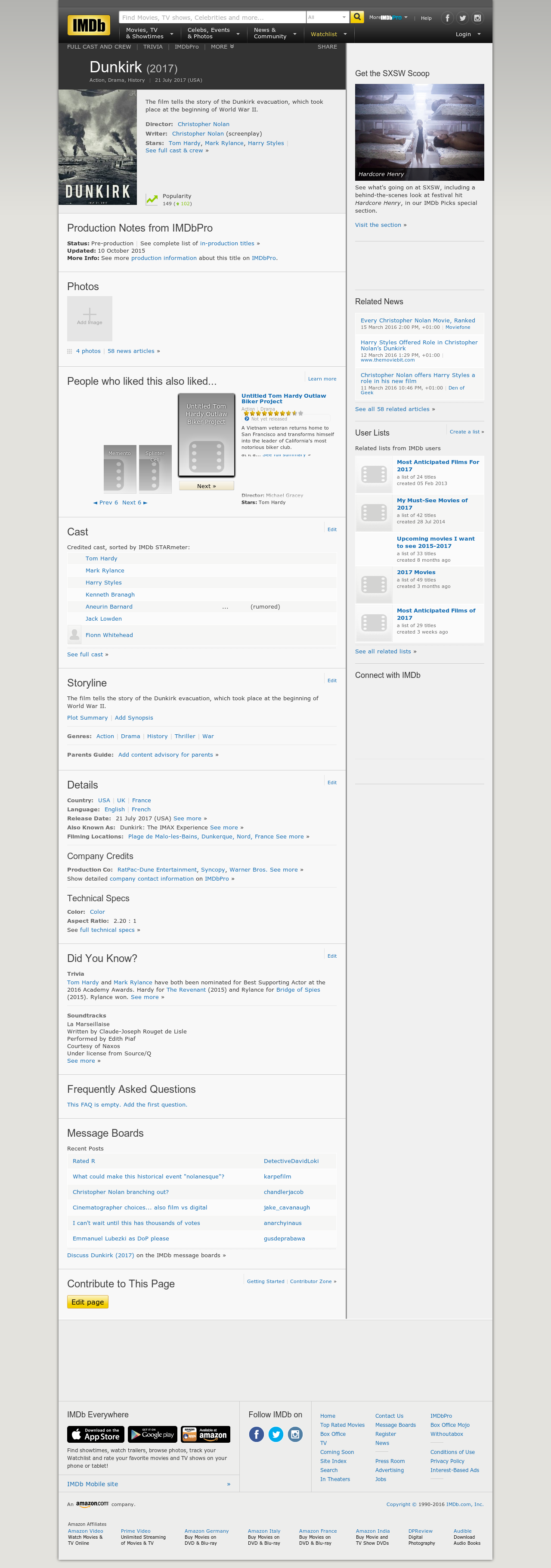Image resolution: width=551 pixels, height=1568 pixels.
Task: Expand the MORE menu in the title subnav
Action: pos(222,47)
